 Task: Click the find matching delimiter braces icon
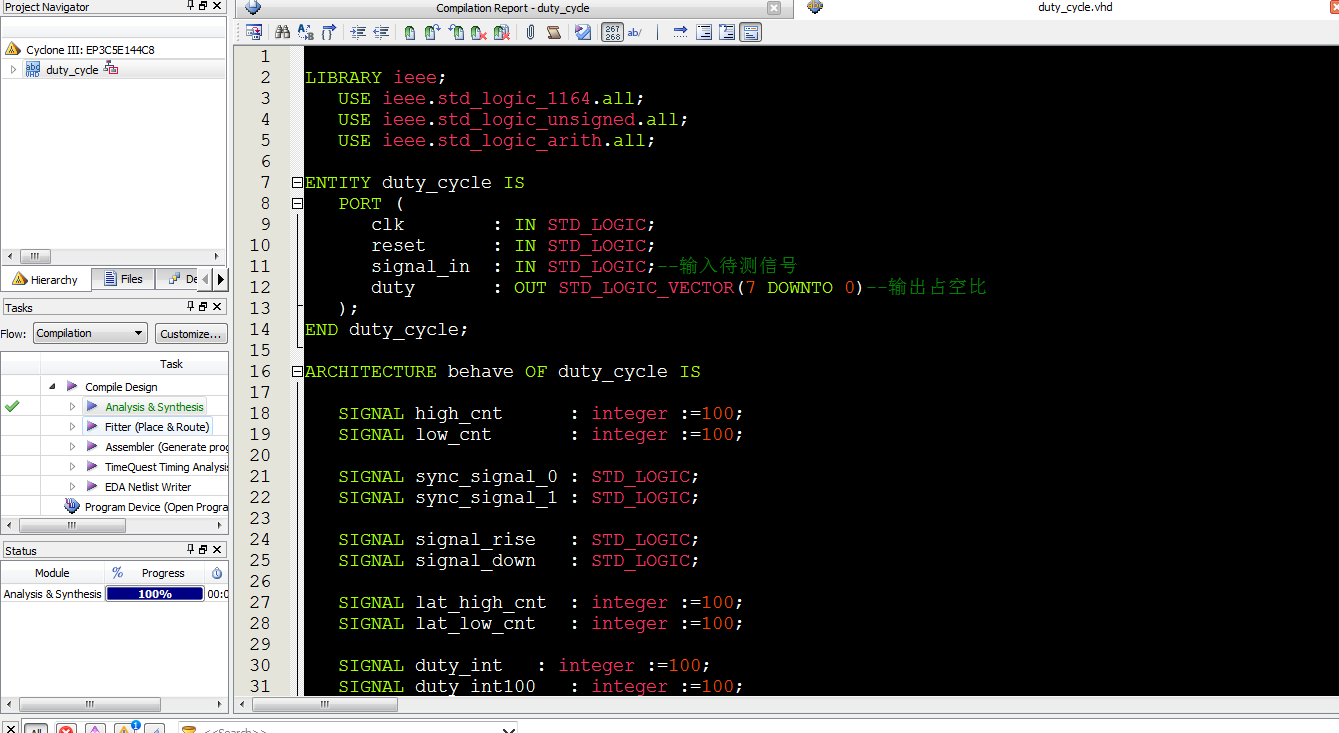pyautogui.click(x=329, y=32)
